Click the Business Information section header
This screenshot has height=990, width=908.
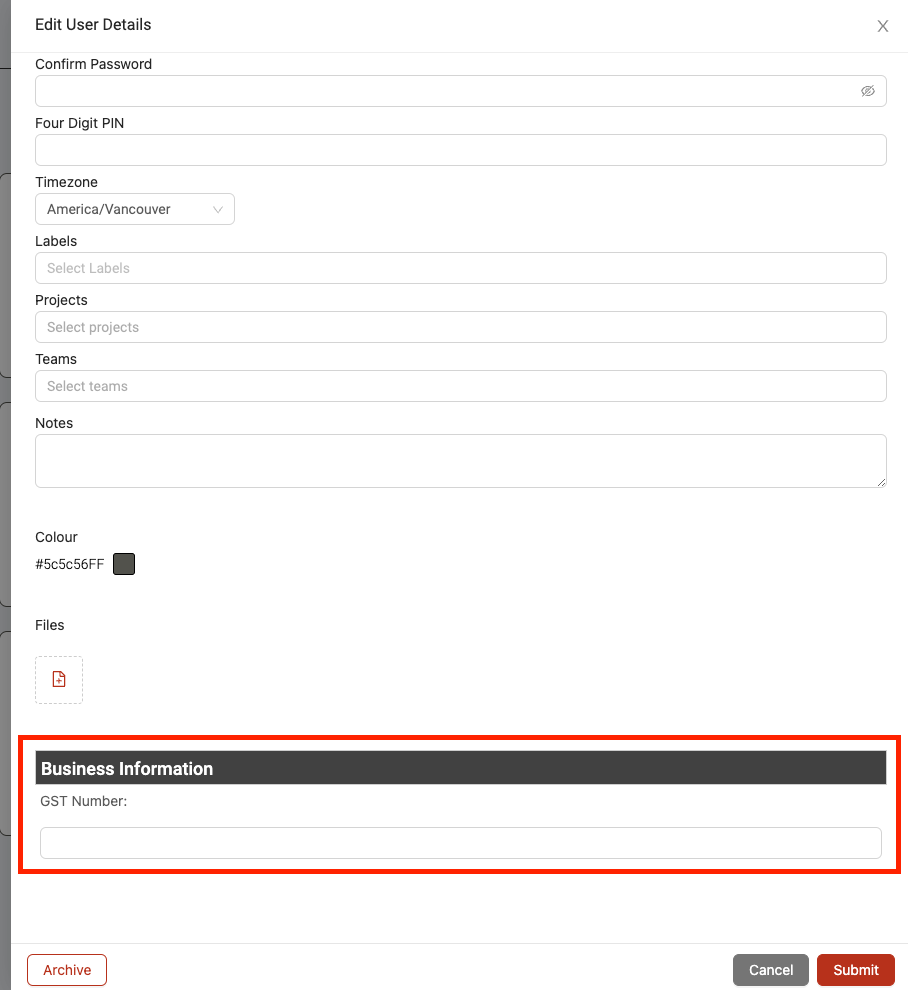click(461, 768)
